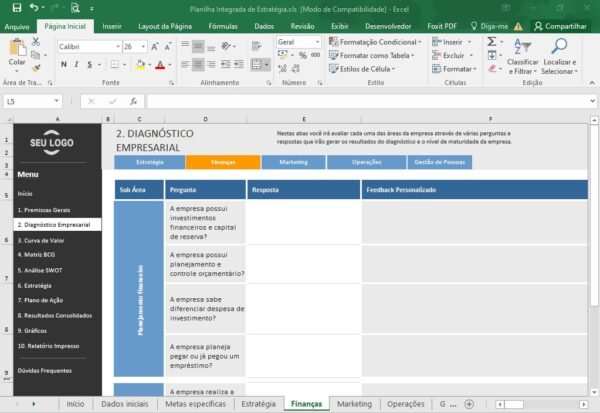
Task: Click the orange Finanças button
Action: [x=223, y=162]
